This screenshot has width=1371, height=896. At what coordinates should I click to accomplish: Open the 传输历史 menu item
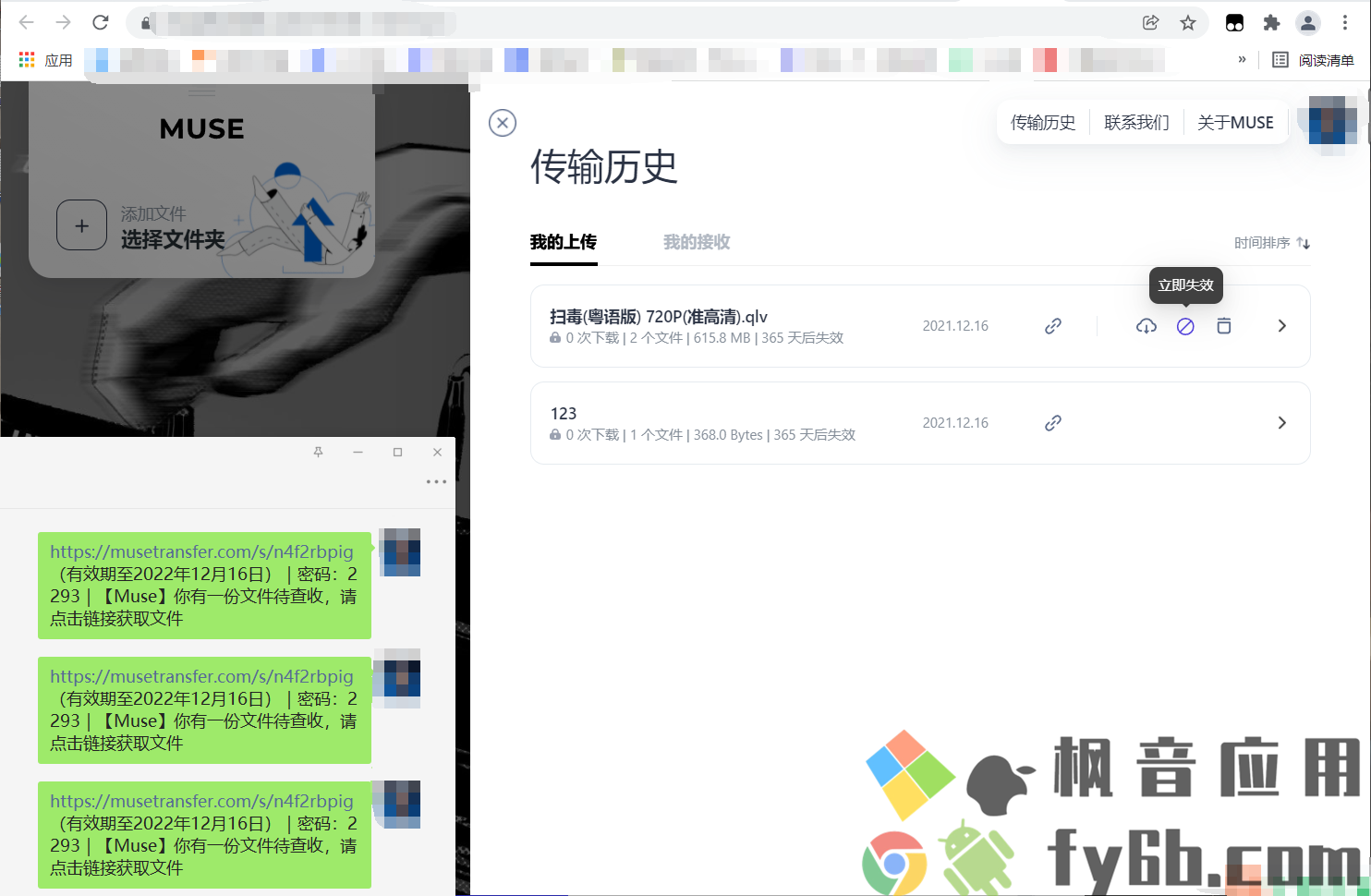[x=1043, y=122]
